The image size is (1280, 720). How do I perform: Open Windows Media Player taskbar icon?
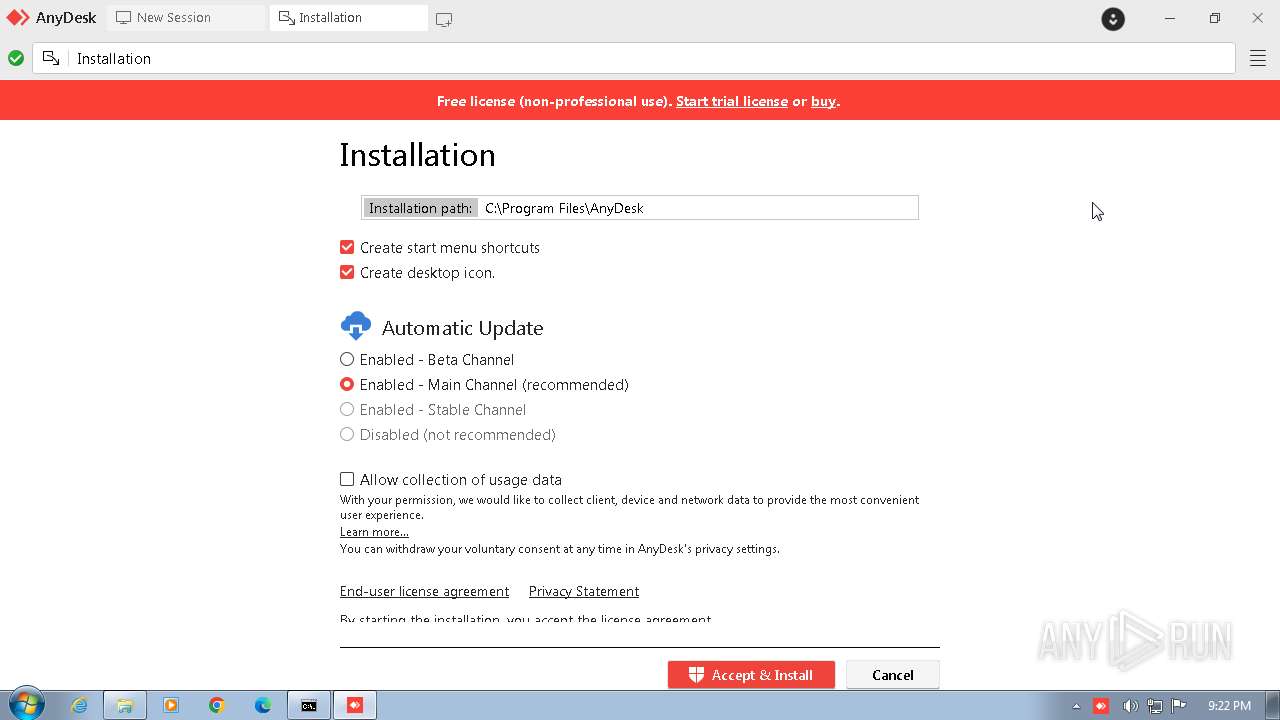coord(171,705)
